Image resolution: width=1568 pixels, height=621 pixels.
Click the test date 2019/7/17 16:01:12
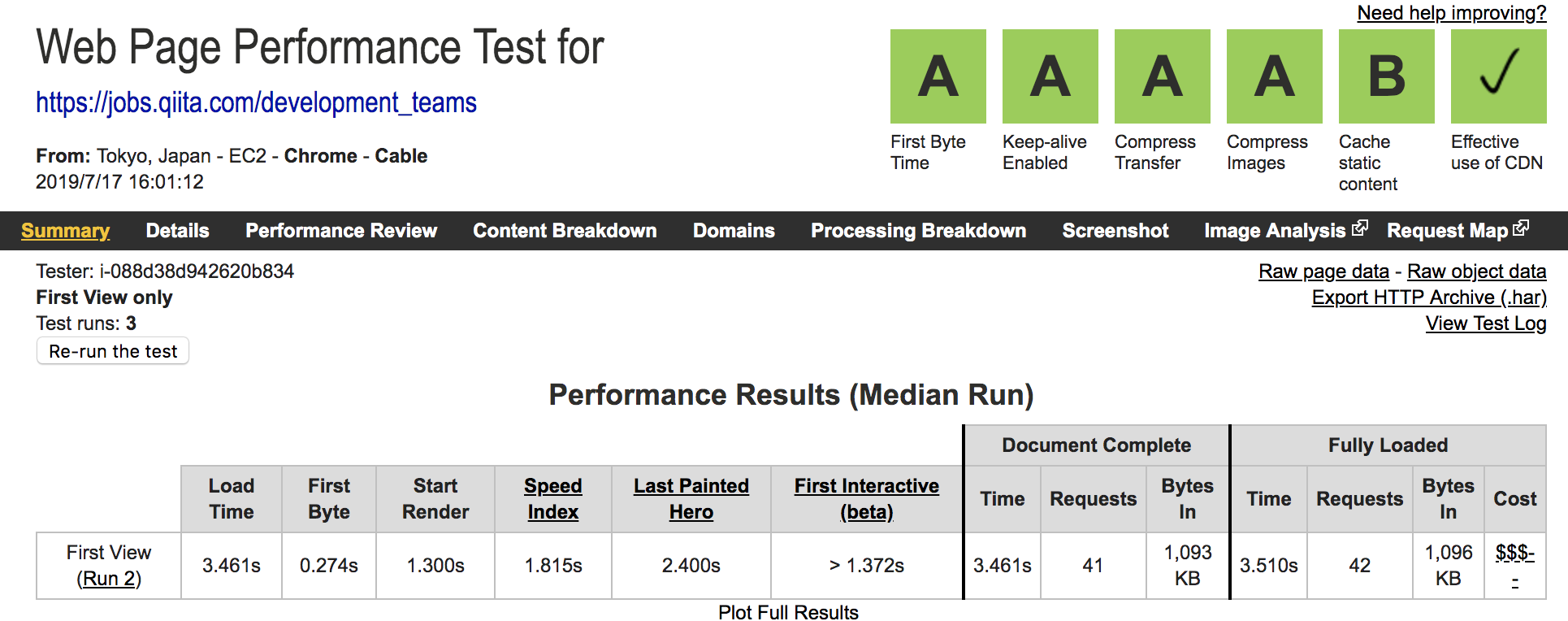coord(119,182)
